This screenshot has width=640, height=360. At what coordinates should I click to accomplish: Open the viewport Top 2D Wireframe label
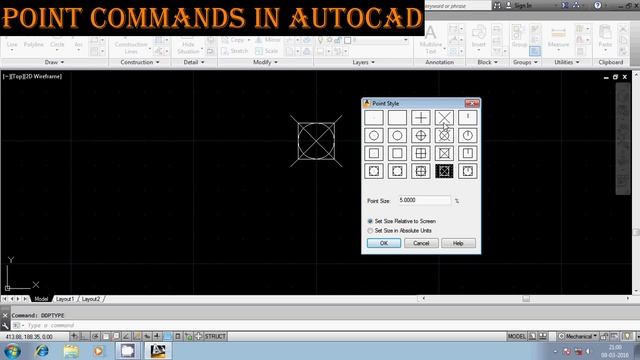coord(32,76)
